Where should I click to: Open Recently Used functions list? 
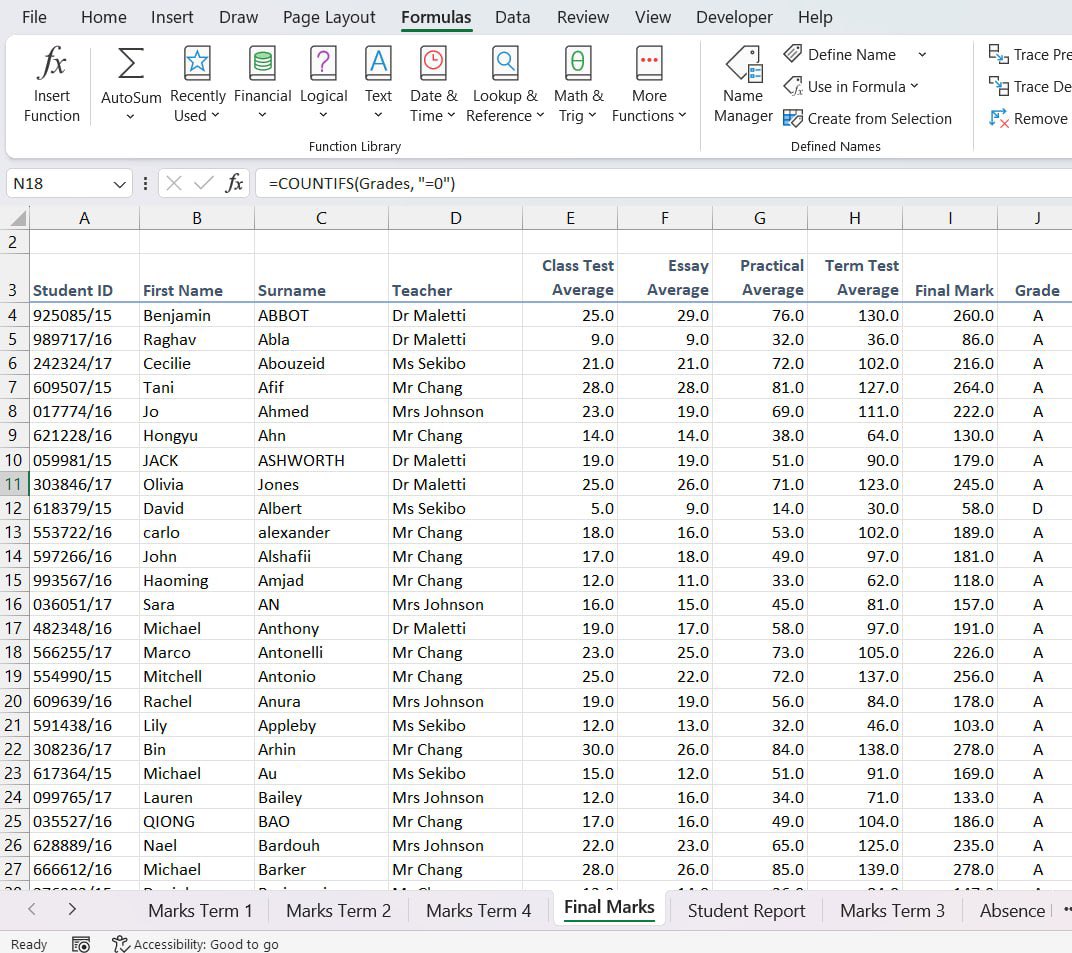tap(197, 85)
